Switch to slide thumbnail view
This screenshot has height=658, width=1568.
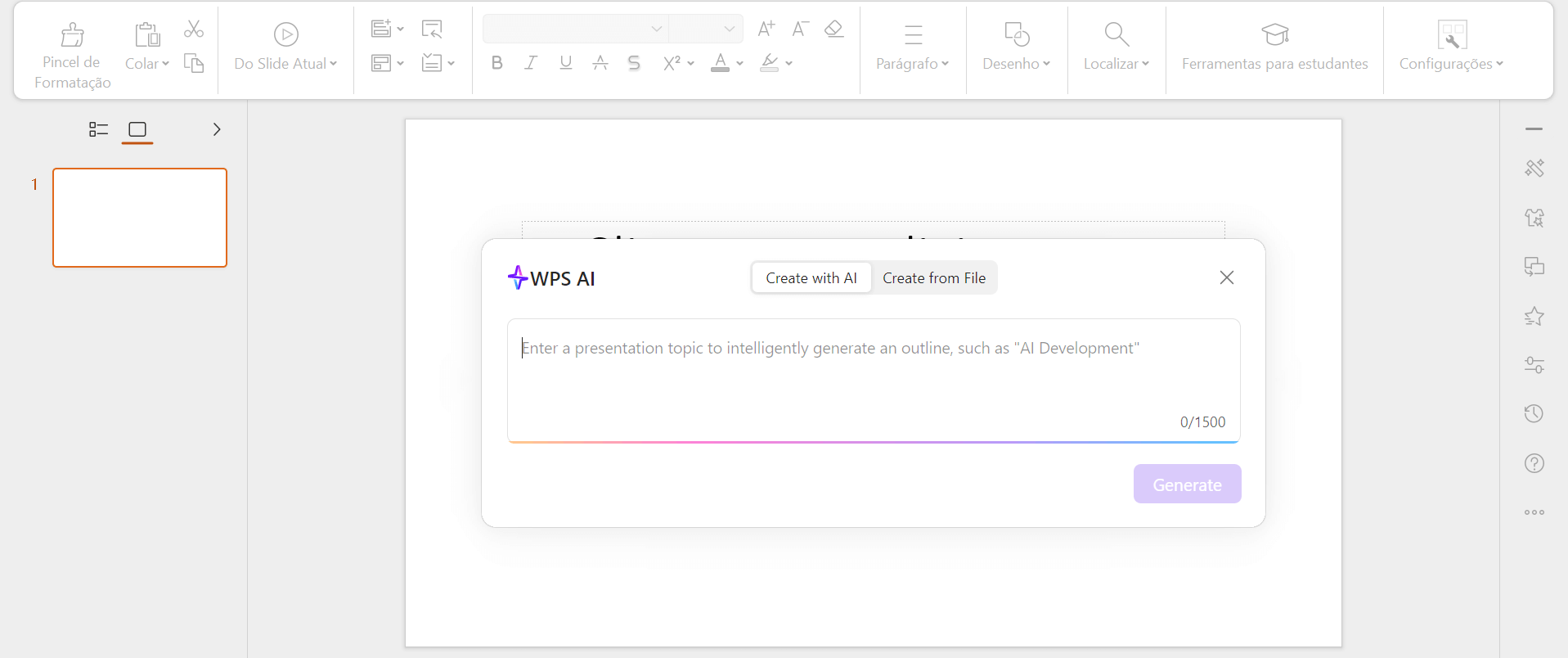coord(137,129)
